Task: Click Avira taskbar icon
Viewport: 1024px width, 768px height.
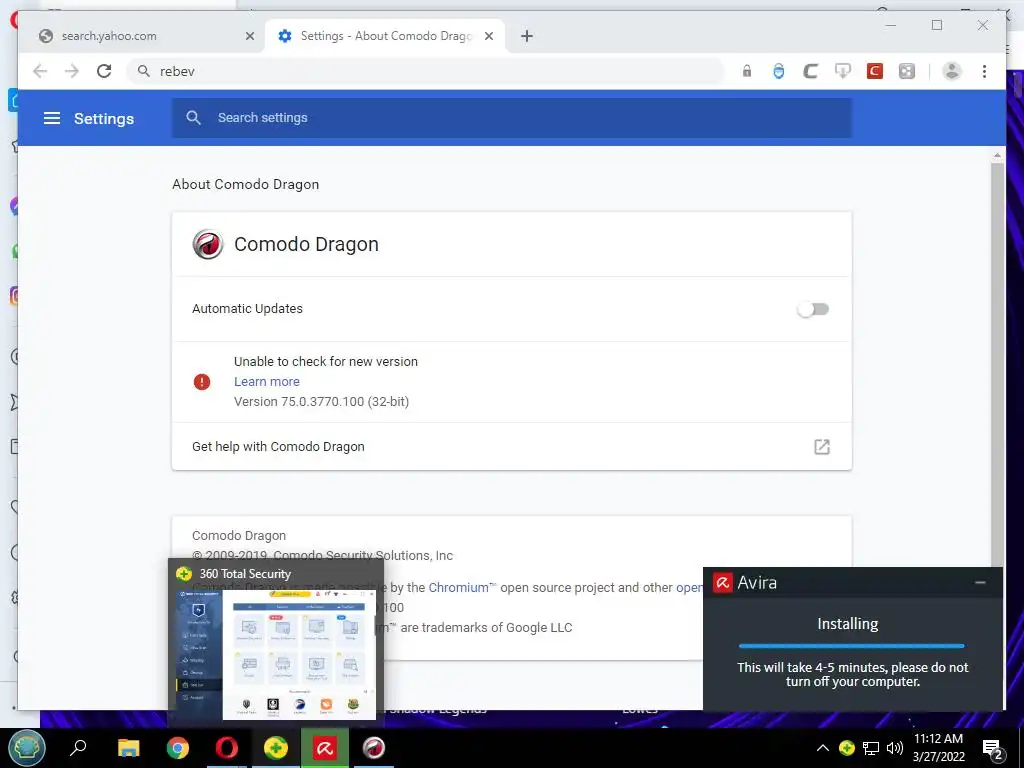Action: coord(325,748)
